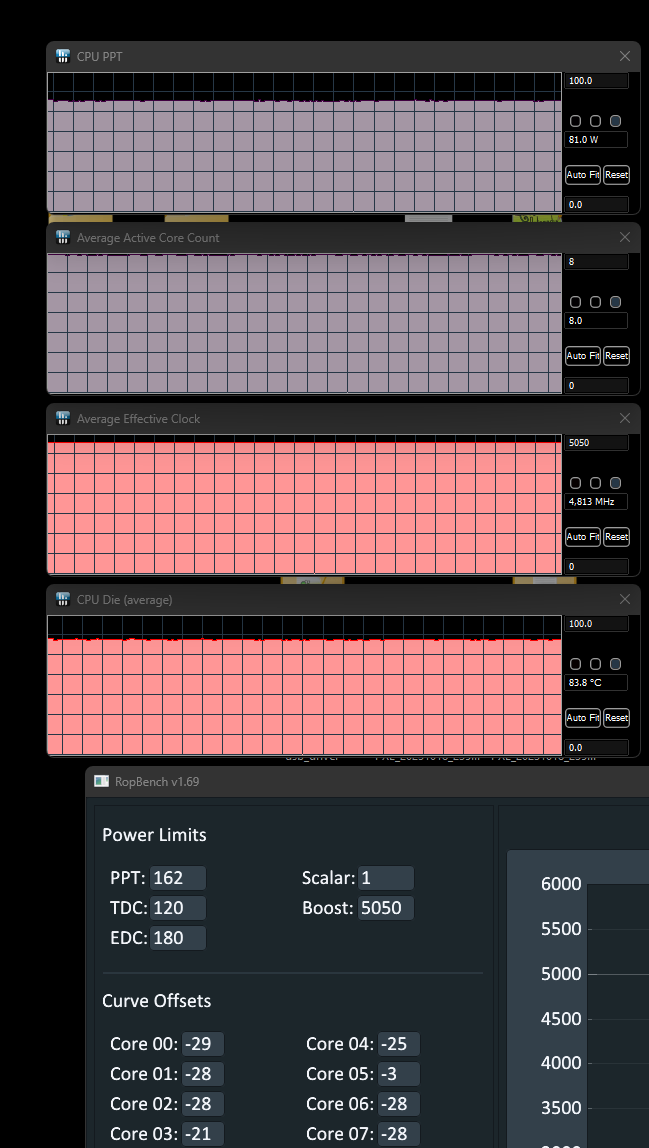The image size is (649, 1148).
Task: Toggle the left checkbox in CPU Die (average)
Action: pyautogui.click(x=575, y=663)
